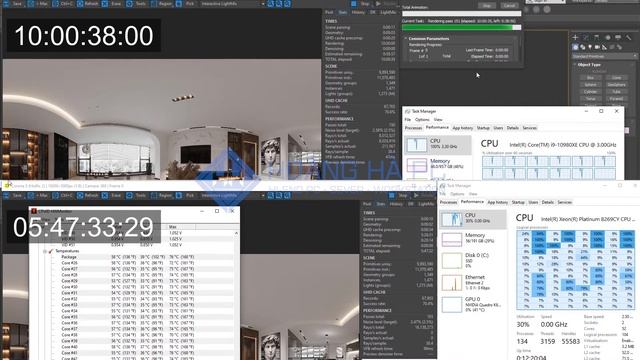This screenshot has width=640, height=360.
Task: Click the Total Animation progress bar
Action: click(462, 13)
